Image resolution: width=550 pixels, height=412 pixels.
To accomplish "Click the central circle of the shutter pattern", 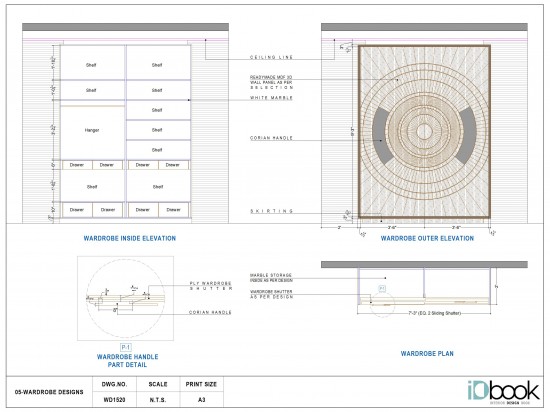I will coord(424,131).
